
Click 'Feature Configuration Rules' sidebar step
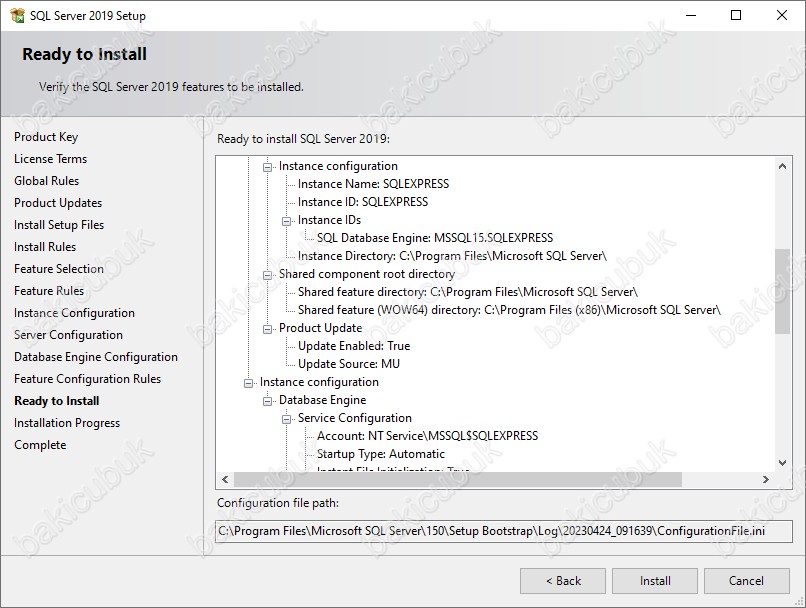pos(87,379)
